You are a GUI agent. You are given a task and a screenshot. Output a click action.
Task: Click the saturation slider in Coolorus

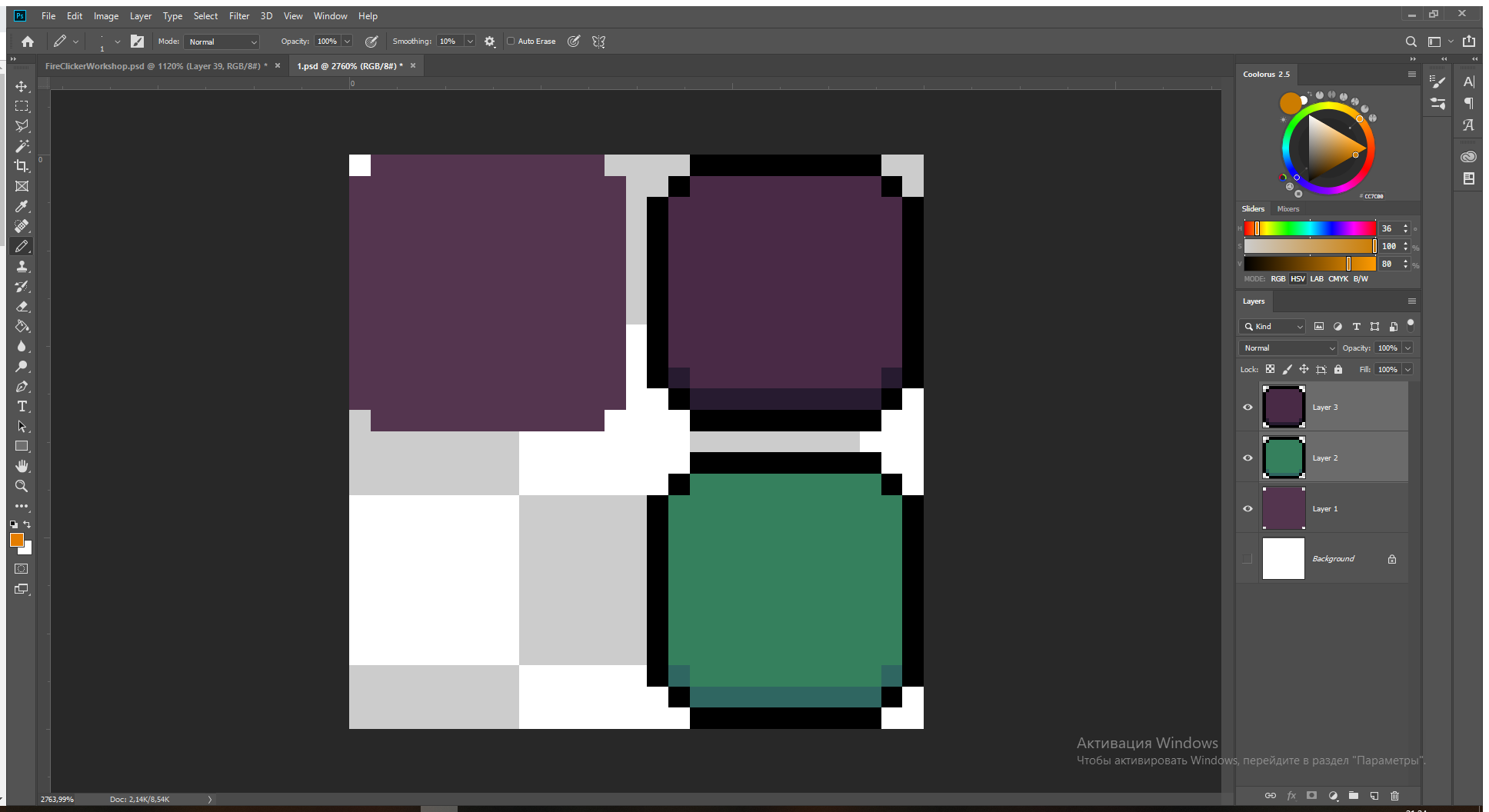(x=1310, y=246)
